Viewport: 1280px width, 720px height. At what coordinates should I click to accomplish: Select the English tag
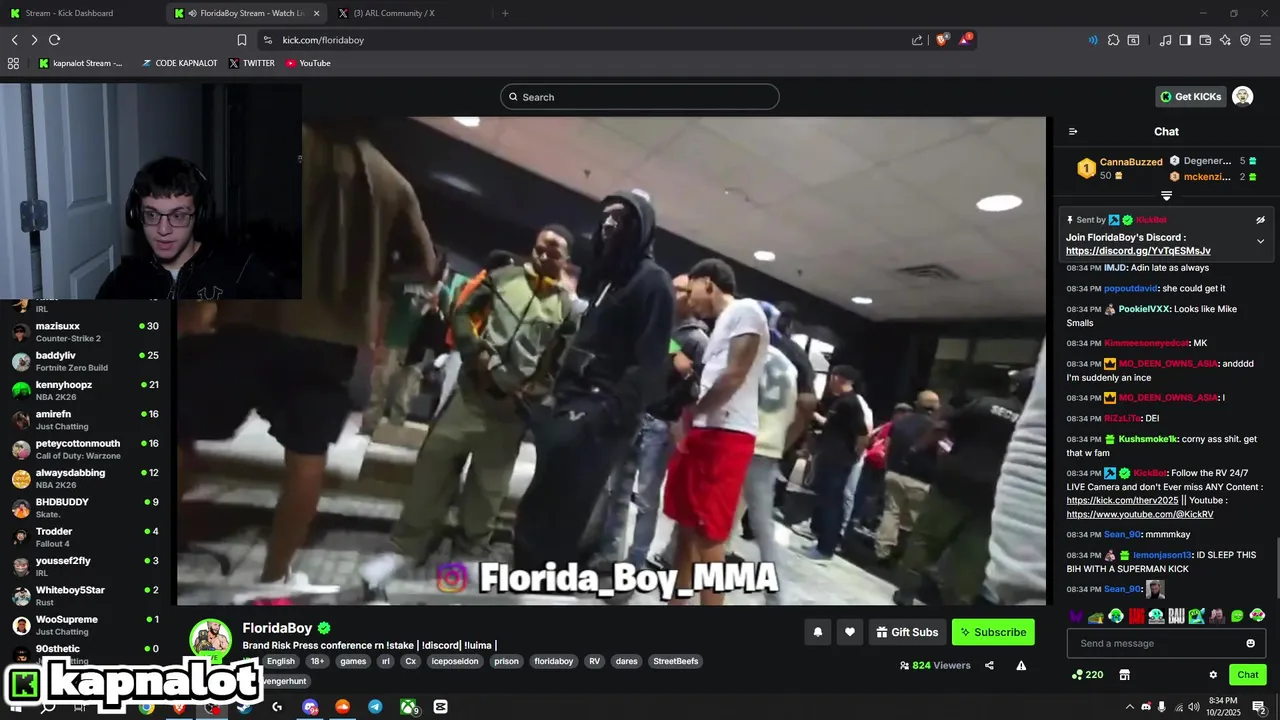click(x=281, y=661)
